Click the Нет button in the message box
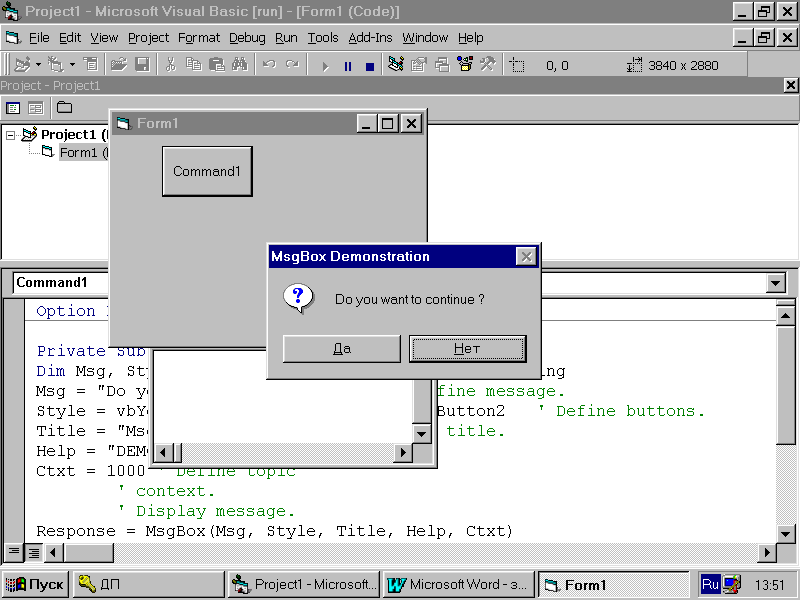Screen dimensions: 800x600 coord(467,348)
